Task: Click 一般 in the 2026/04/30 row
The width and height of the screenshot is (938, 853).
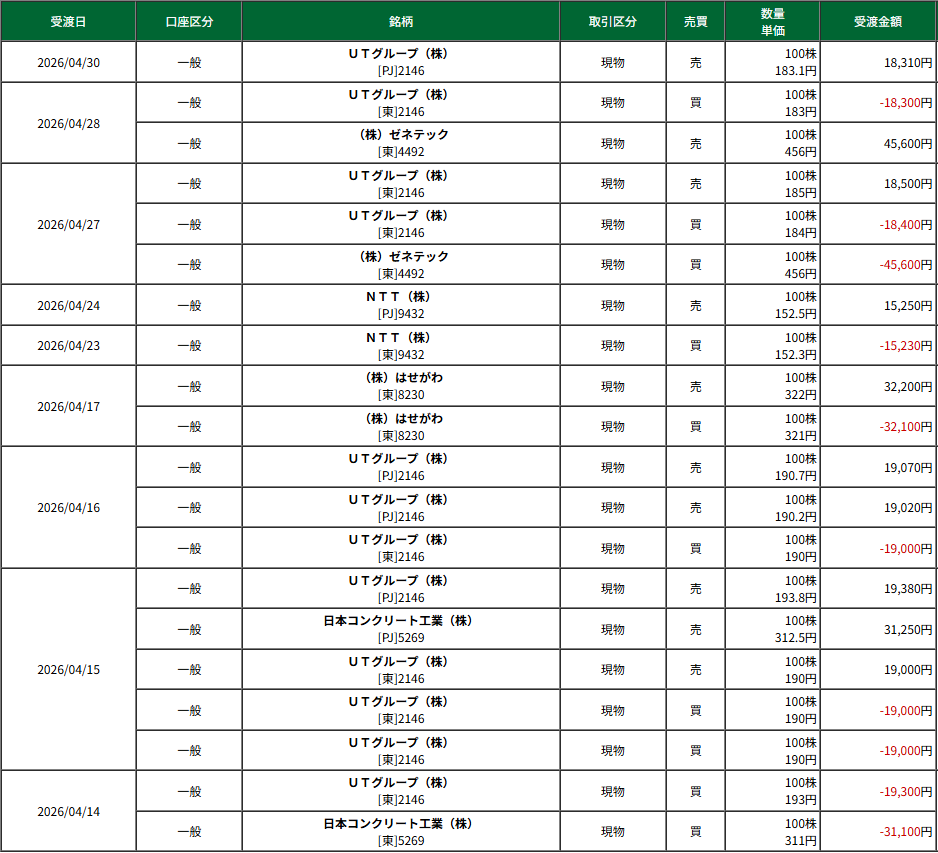Action: (x=189, y=62)
